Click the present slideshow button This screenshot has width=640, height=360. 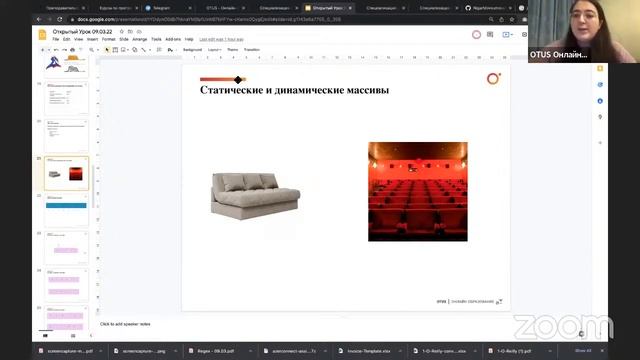click(x=506, y=35)
